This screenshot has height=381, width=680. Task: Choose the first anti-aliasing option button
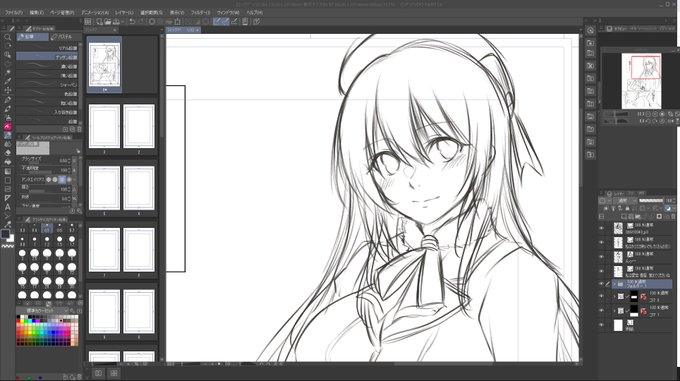(49, 179)
